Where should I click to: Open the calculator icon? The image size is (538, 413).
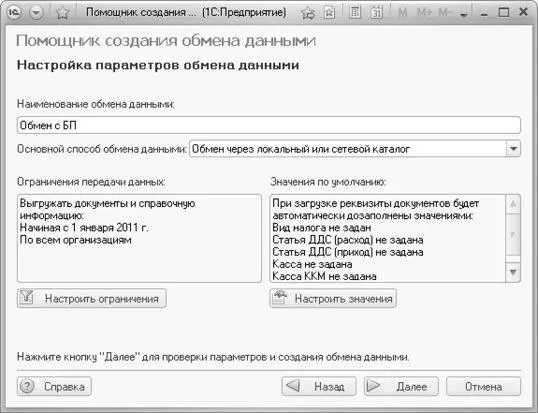click(355, 13)
